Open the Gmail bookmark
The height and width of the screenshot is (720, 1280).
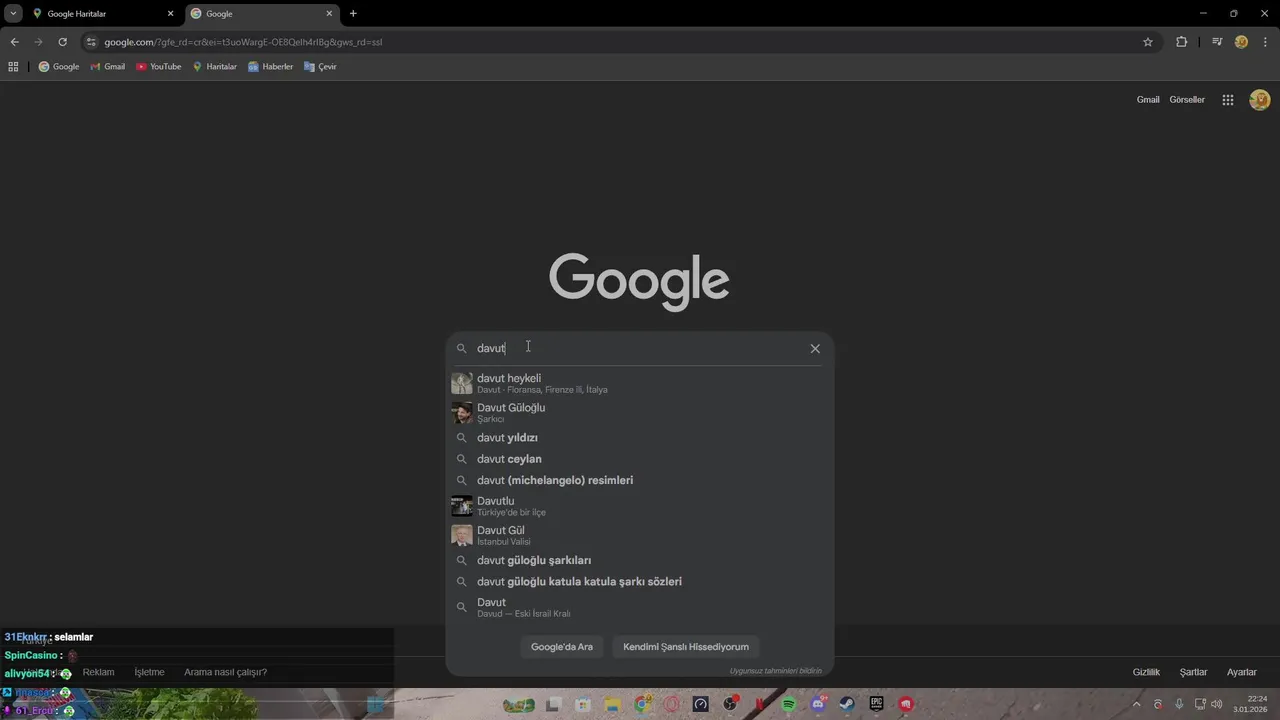tap(108, 67)
